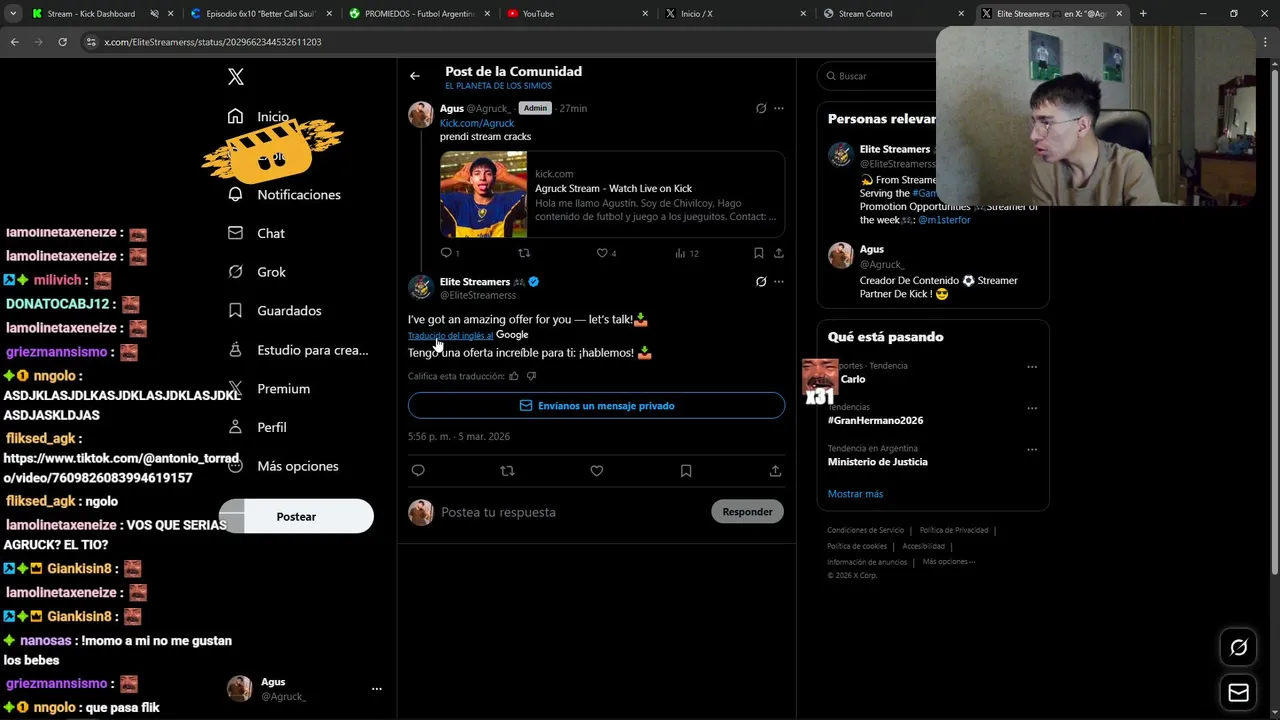The width and height of the screenshot is (1280, 720).
Task: Open more menu for #GranHermano2026 trend
Action: click(1032, 408)
